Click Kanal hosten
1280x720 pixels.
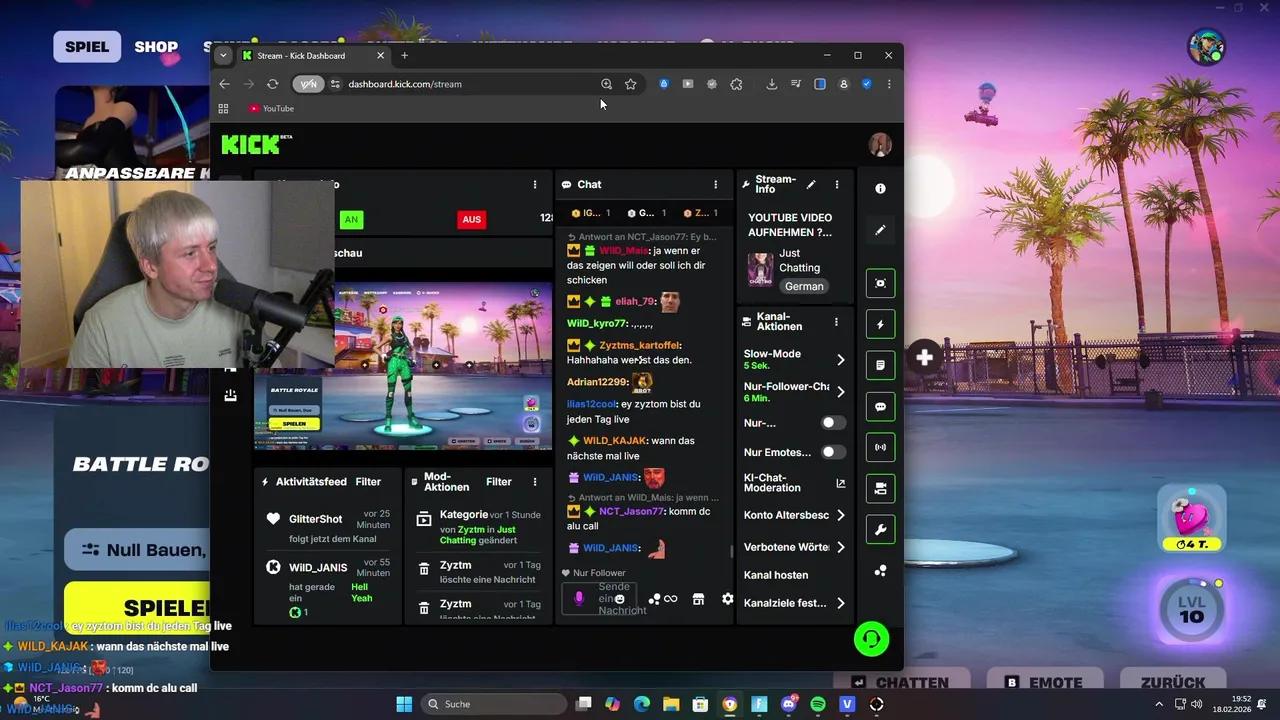coord(776,575)
